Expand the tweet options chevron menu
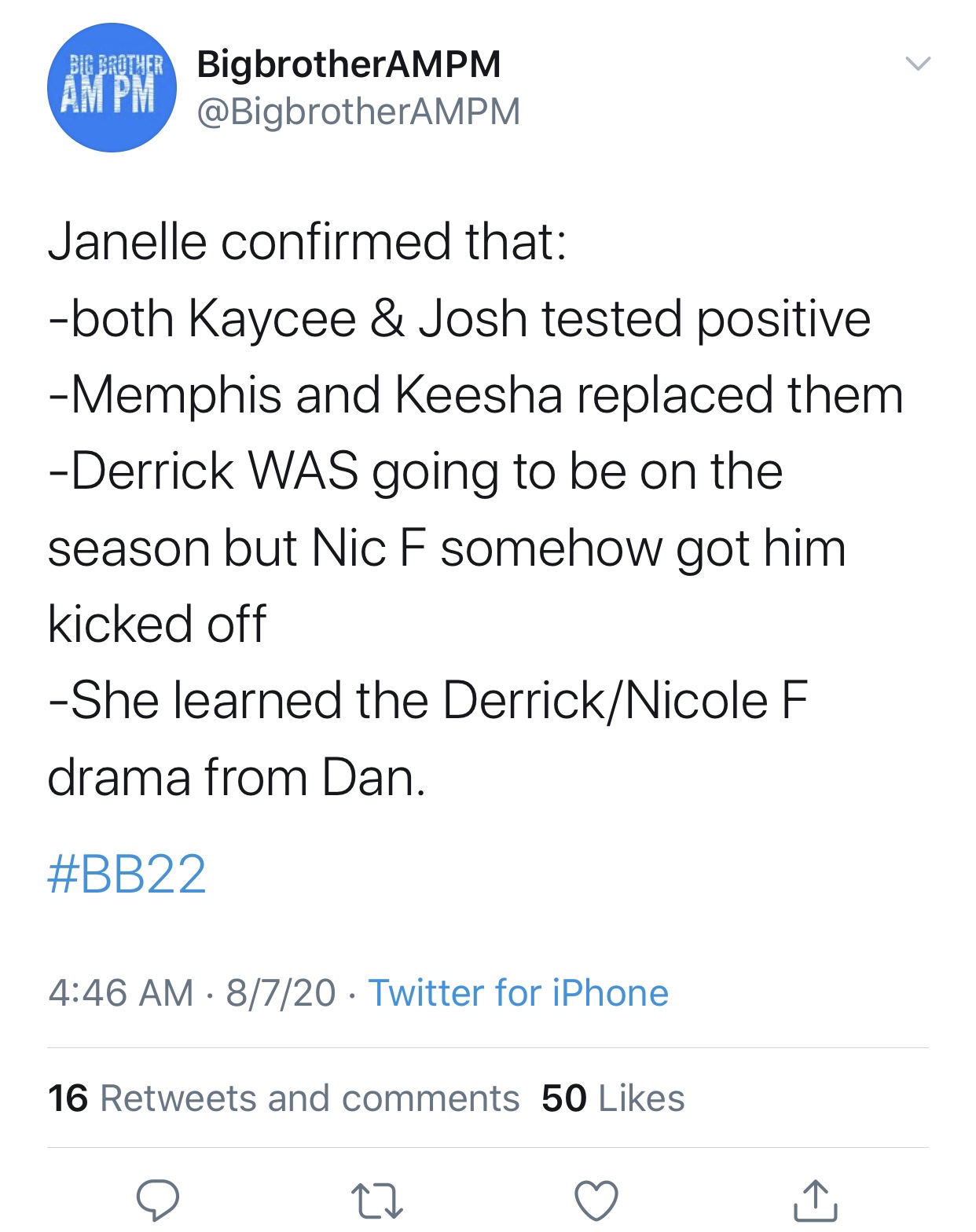The height and width of the screenshot is (1232, 976). tap(918, 63)
